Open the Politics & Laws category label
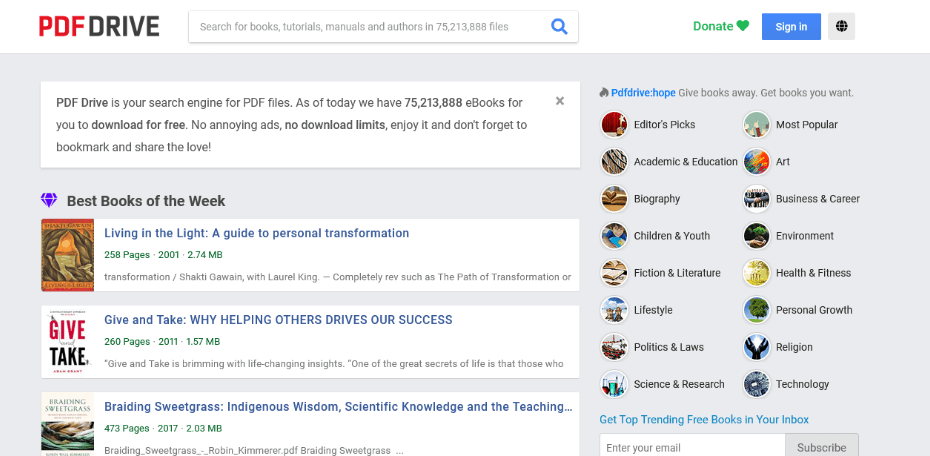 pos(668,347)
